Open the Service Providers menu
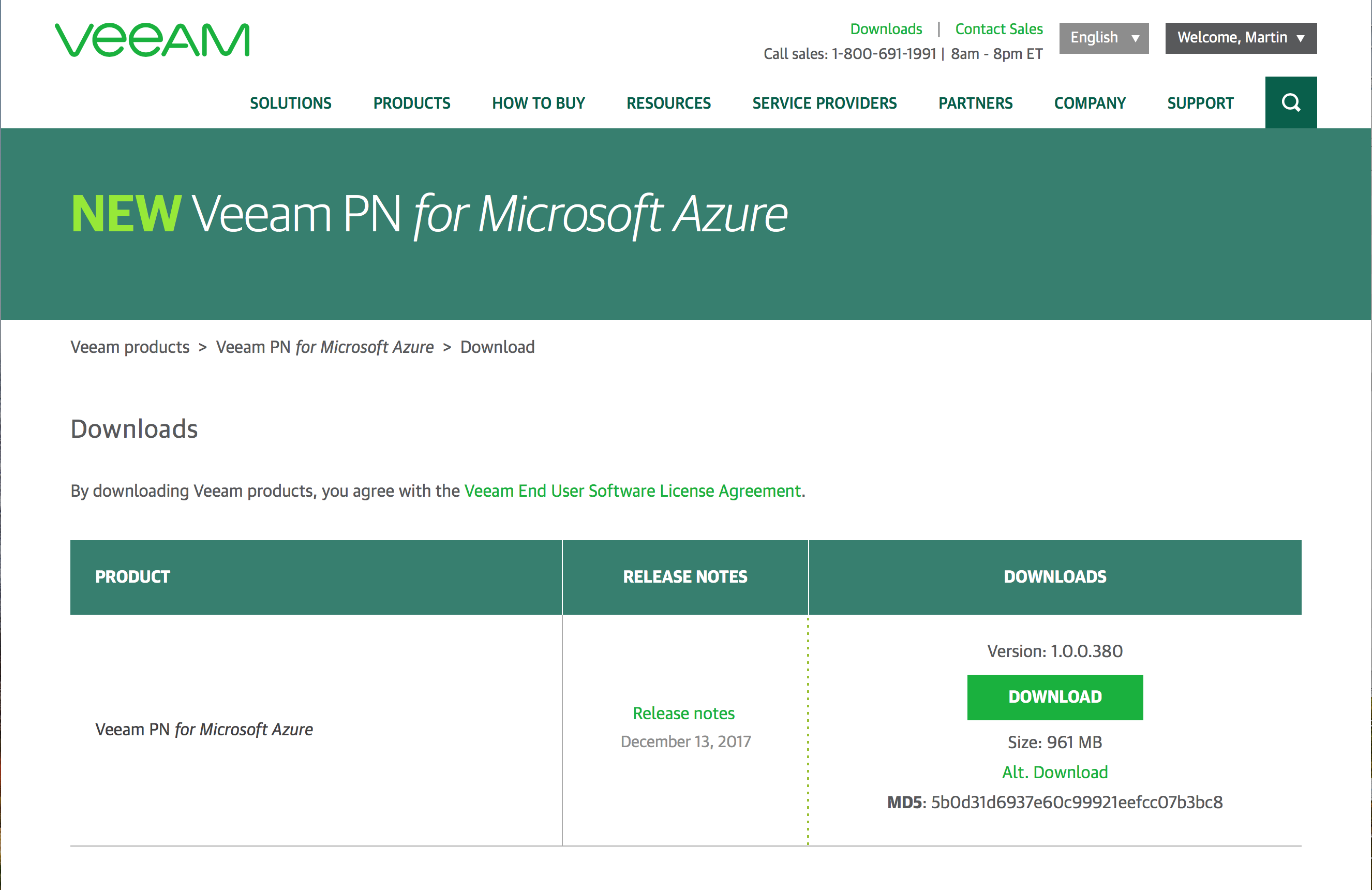This screenshot has width=1372, height=890. [824, 103]
